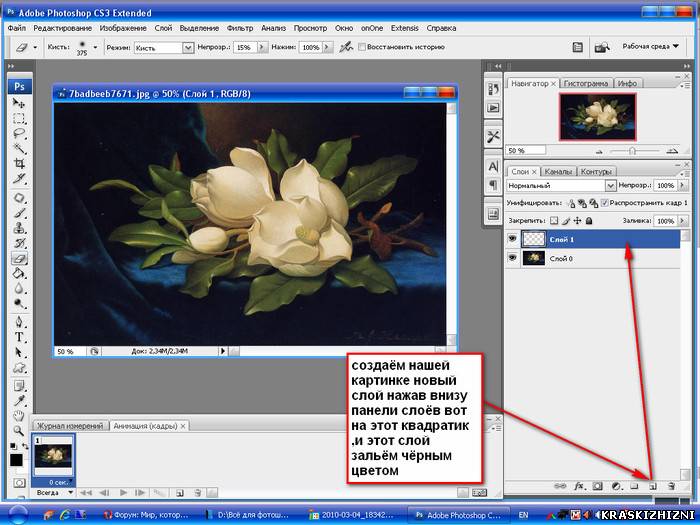The width and height of the screenshot is (700, 525).
Task: Click the Navigator zoom slider
Action: pos(632,151)
